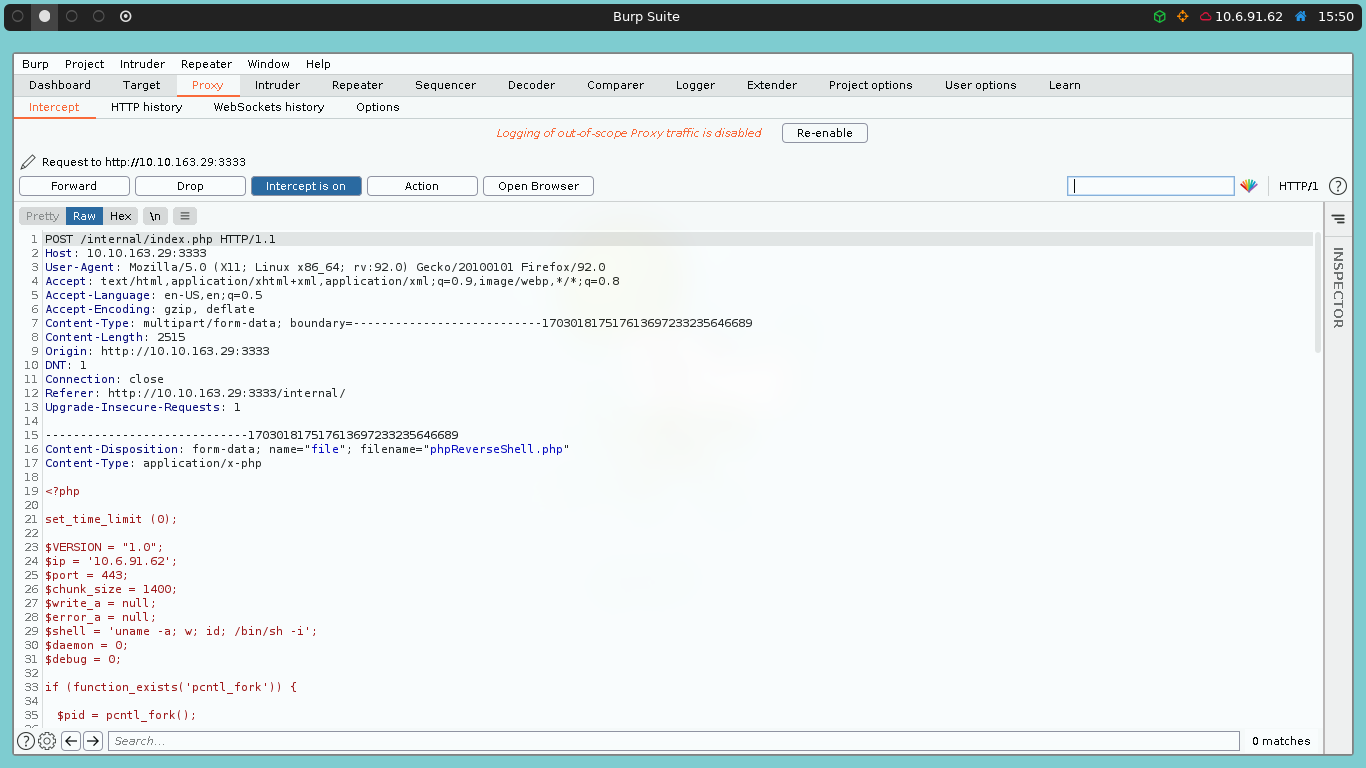1366x768 pixels.
Task: Click the green cube tray icon
Action: coord(1159,17)
